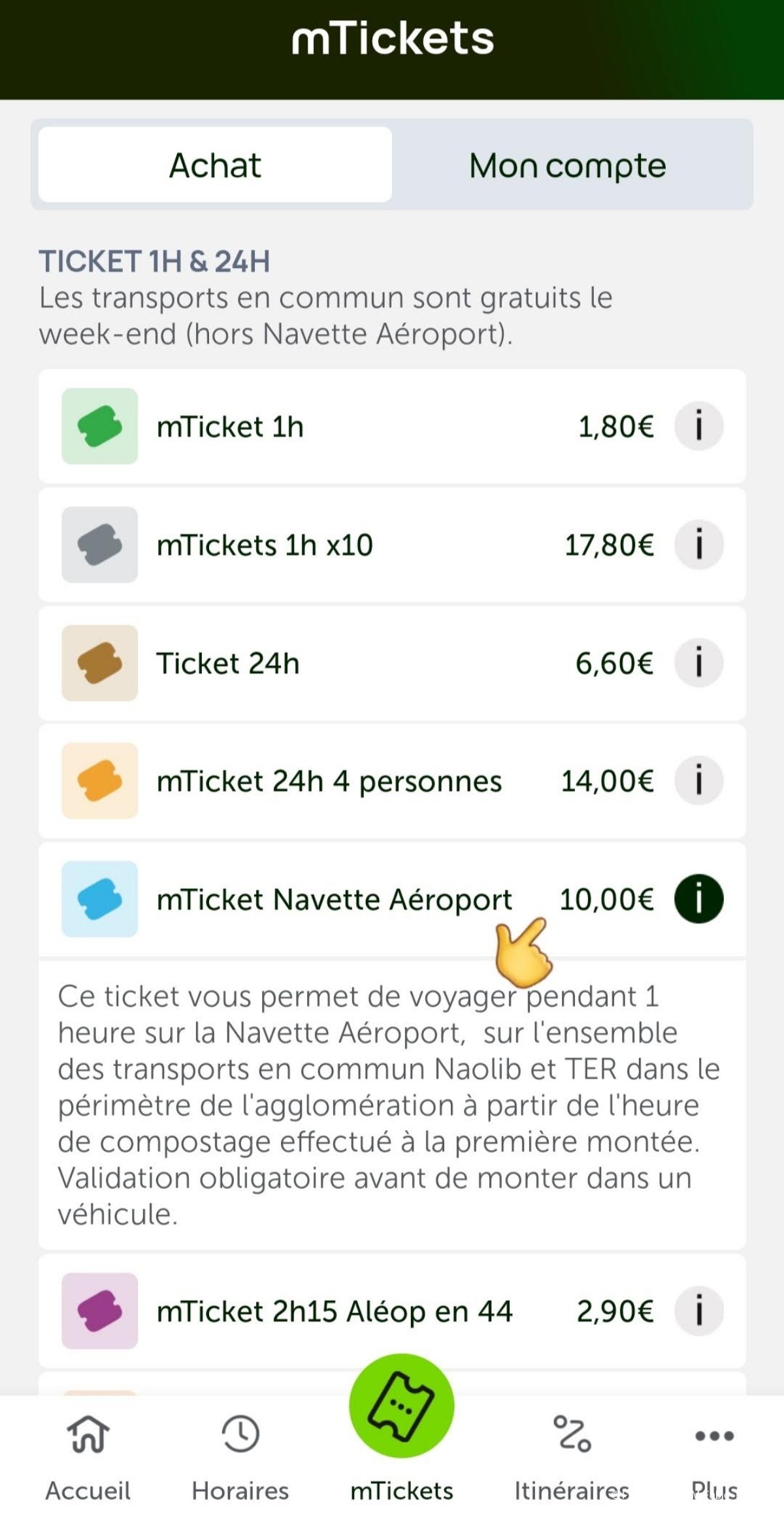784x1517 pixels.
Task: Tap the orange 24h 4 personnes icon
Action: [99, 781]
